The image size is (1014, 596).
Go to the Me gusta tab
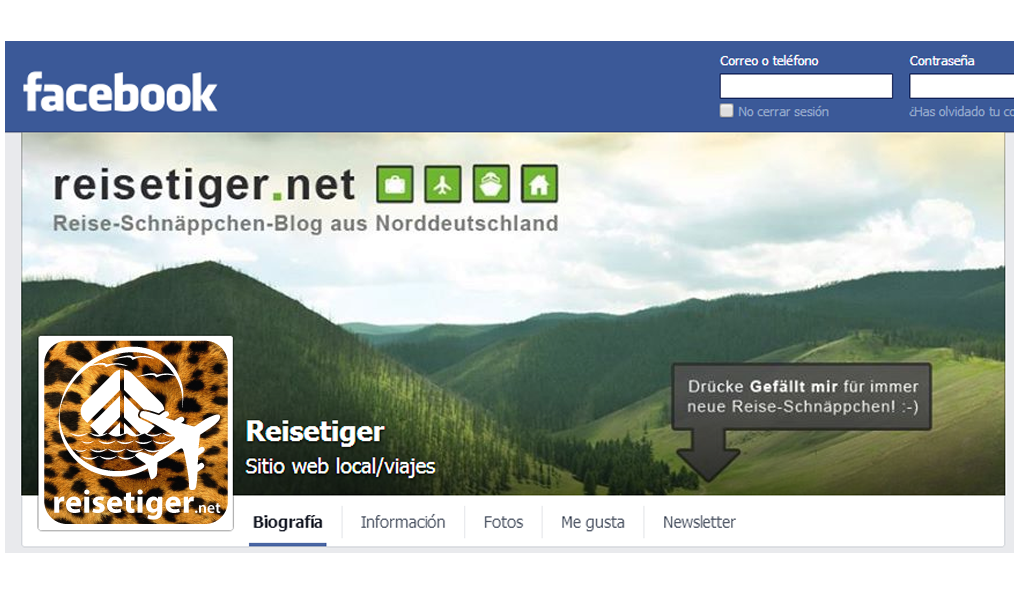click(x=592, y=522)
